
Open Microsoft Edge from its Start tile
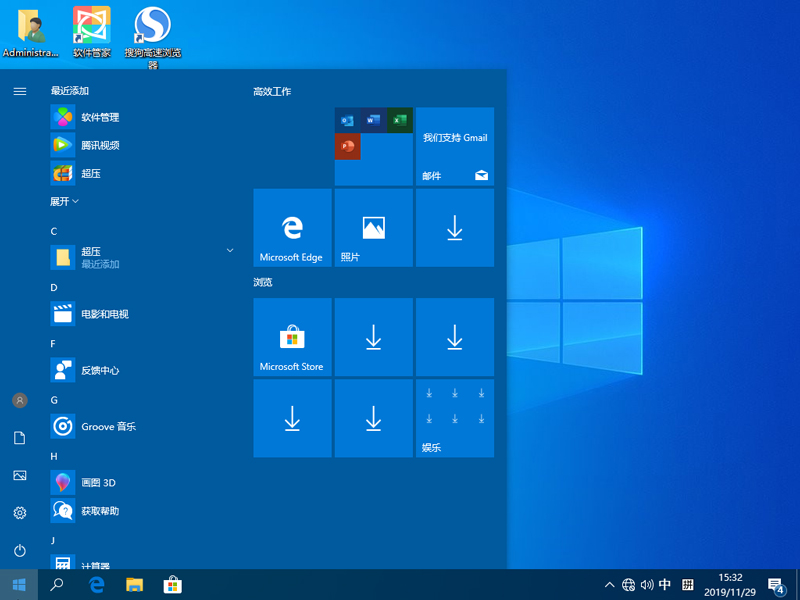[x=292, y=228]
